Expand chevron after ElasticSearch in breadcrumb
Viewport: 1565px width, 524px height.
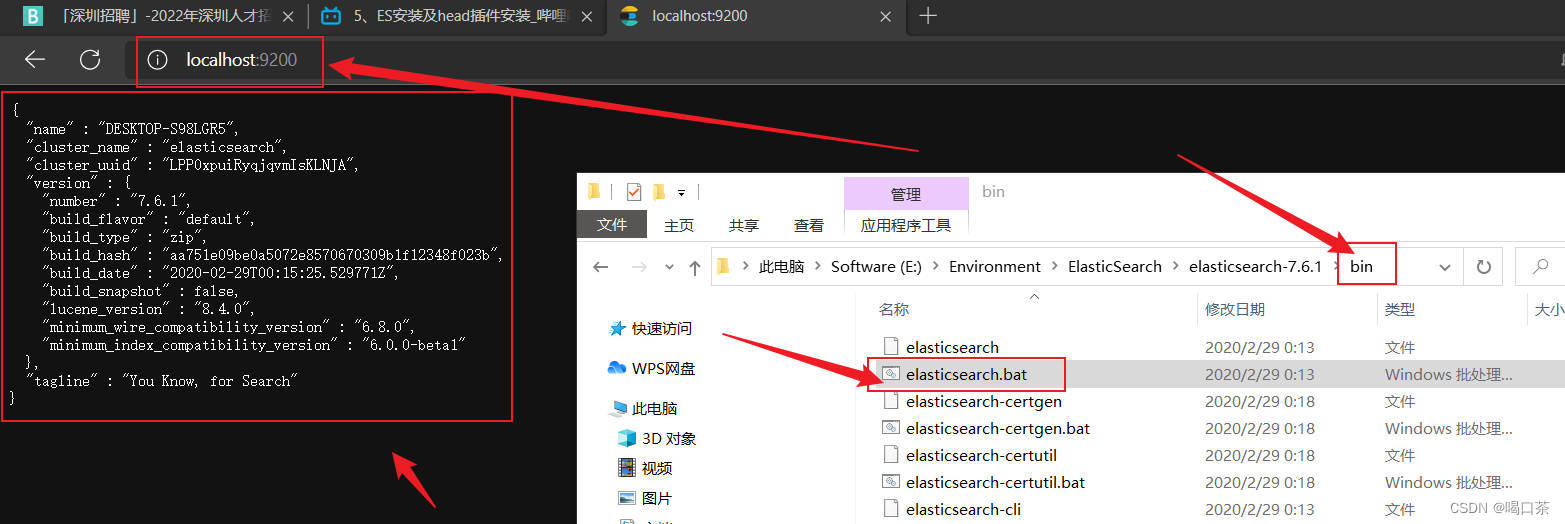pyautogui.click(x=1175, y=267)
